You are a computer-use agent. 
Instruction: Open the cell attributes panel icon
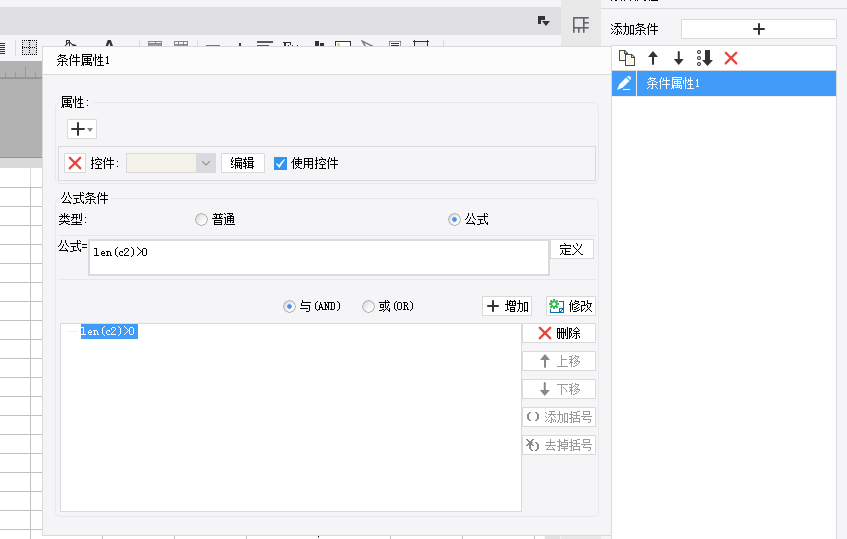(581, 24)
